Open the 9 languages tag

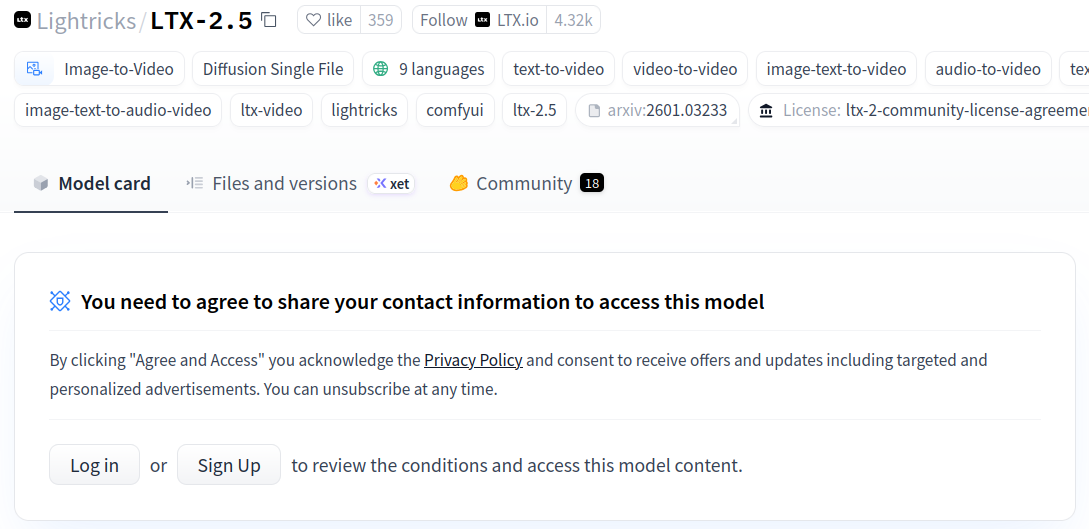(x=429, y=69)
